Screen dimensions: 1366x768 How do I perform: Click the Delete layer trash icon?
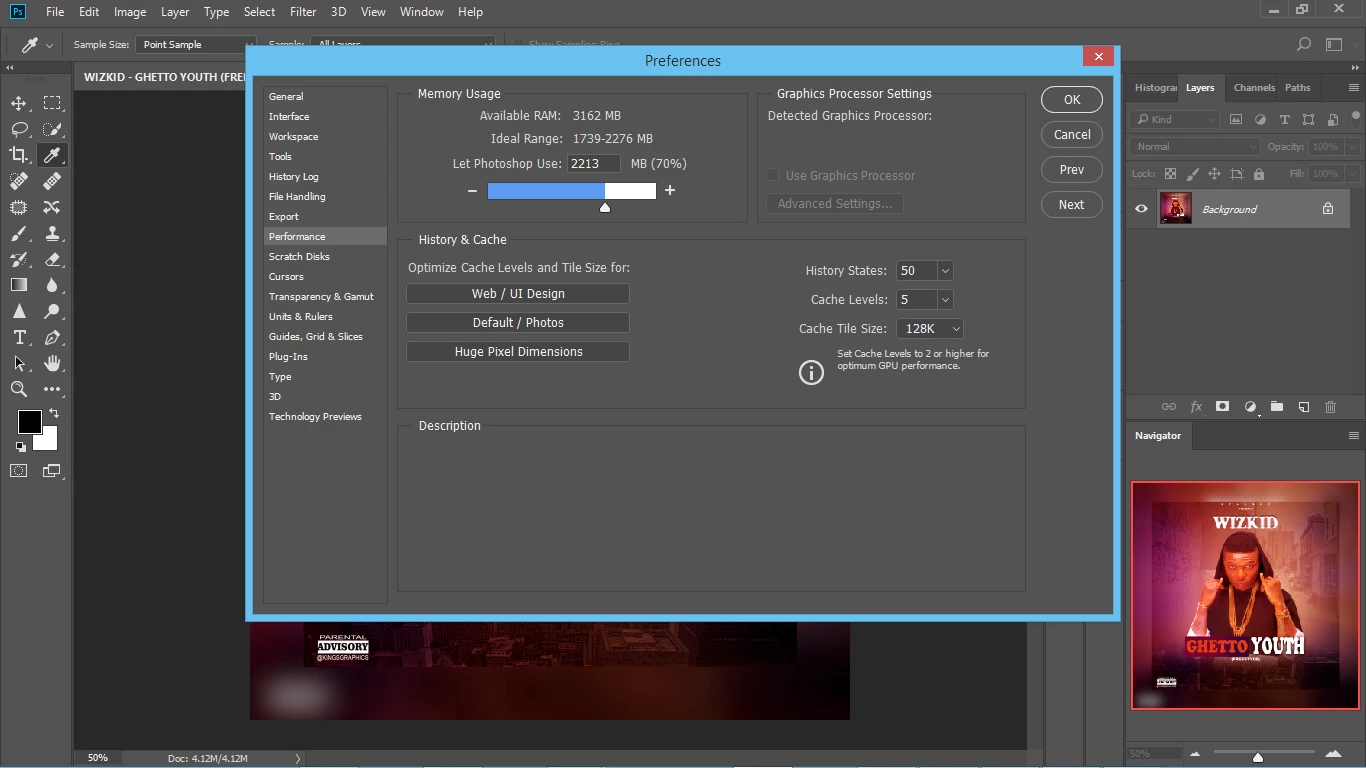click(x=1330, y=407)
